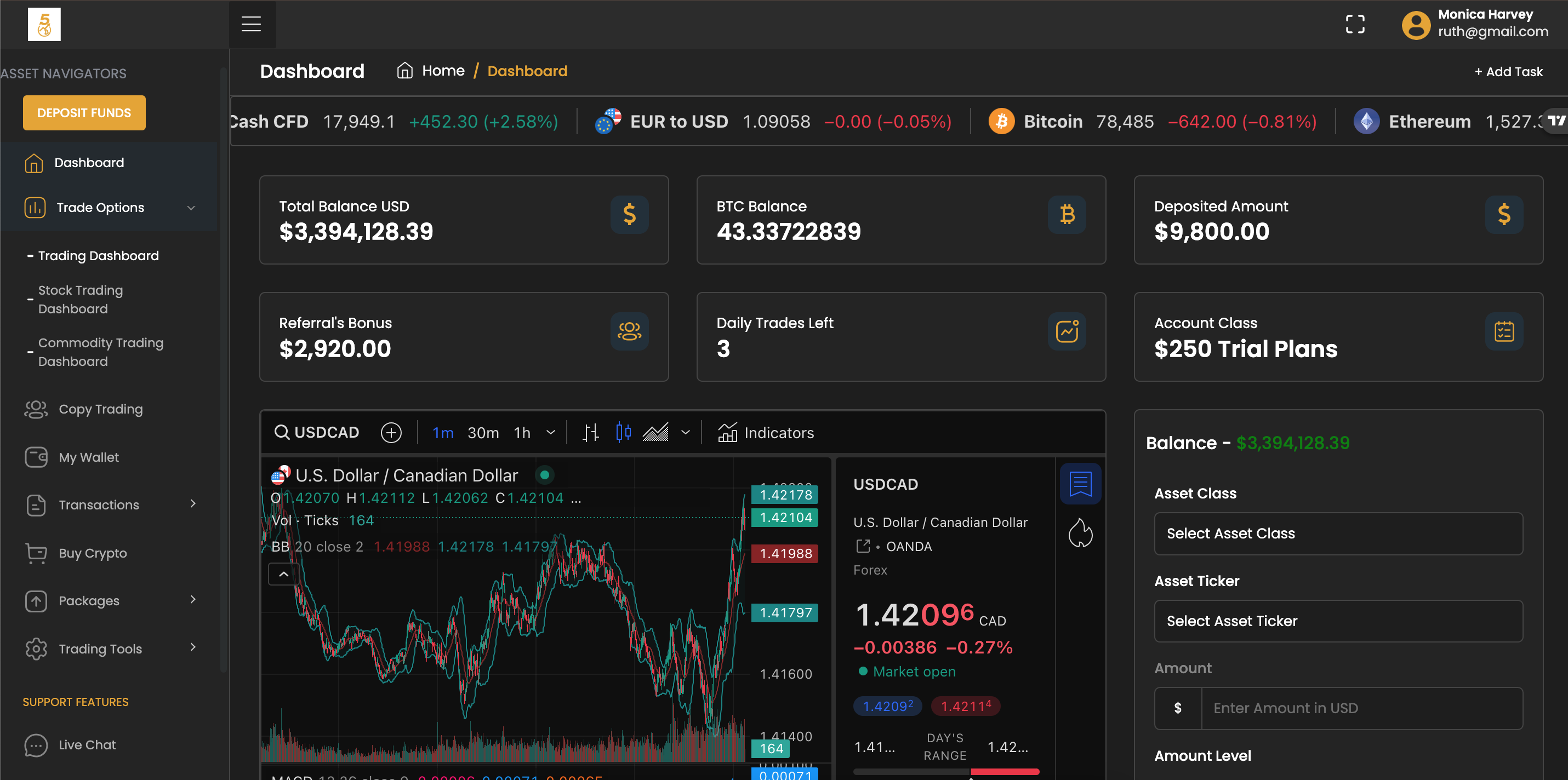Screen dimensions: 1568x780
Task: Click the DEPOSIT FUNDS button
Action: (x=84, y=112)
